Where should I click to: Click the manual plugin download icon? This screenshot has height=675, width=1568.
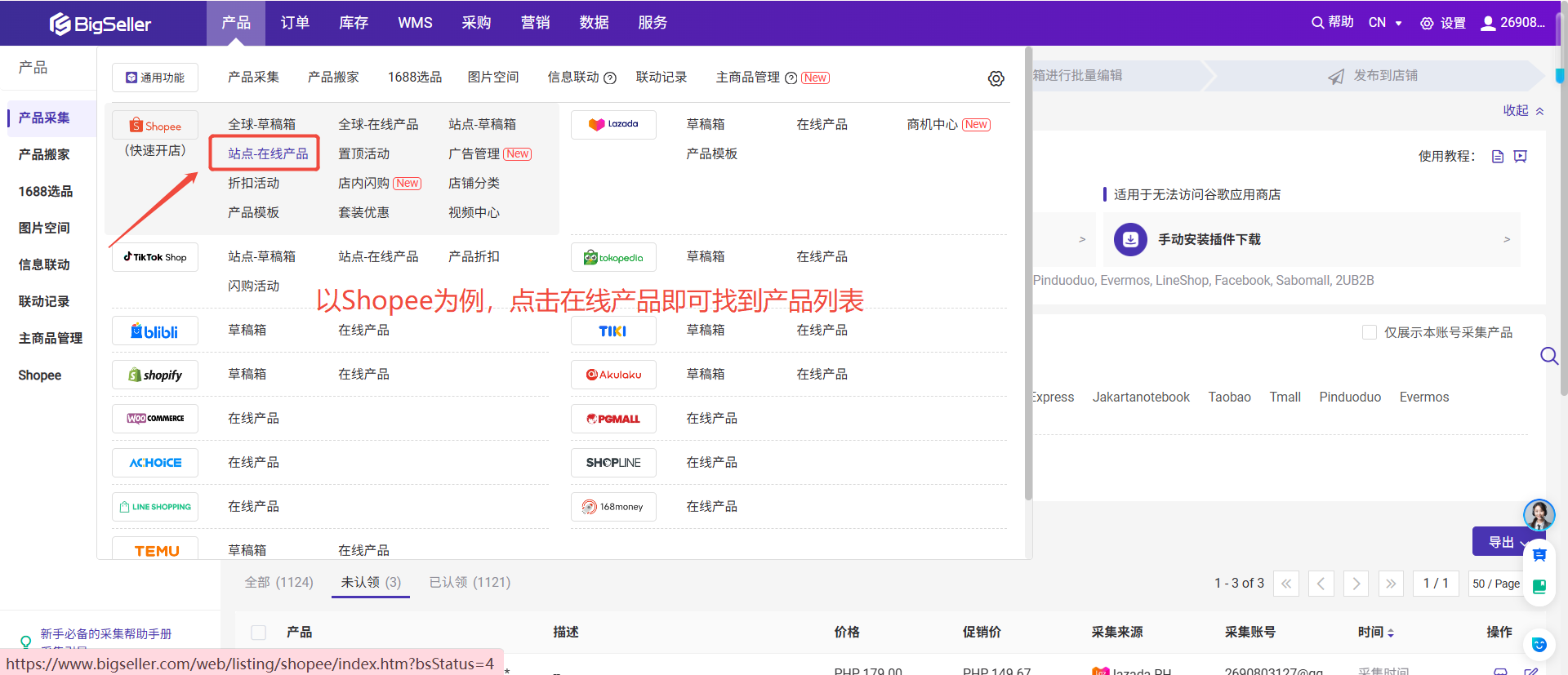pyautogui.click(x=1130, y=239)
